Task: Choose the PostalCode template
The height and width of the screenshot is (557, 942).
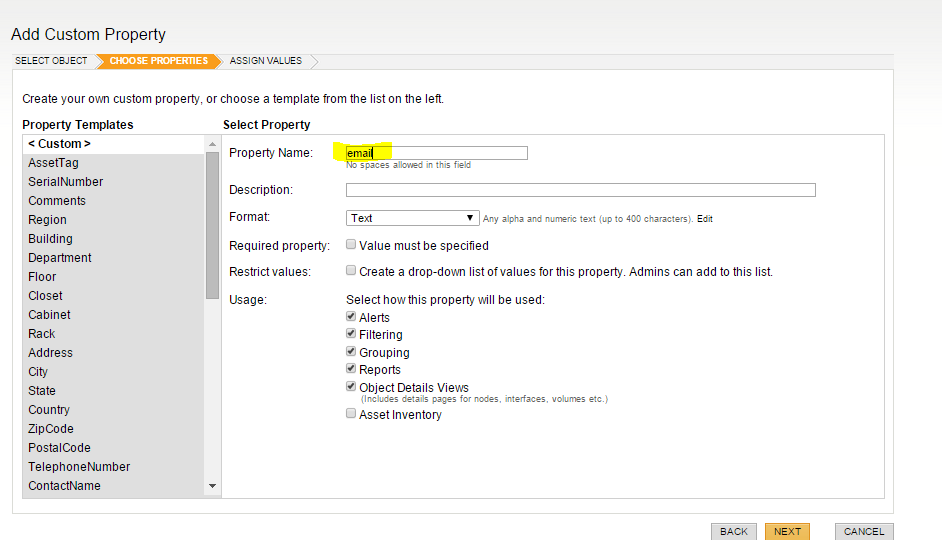Action: tap(114, 448)
